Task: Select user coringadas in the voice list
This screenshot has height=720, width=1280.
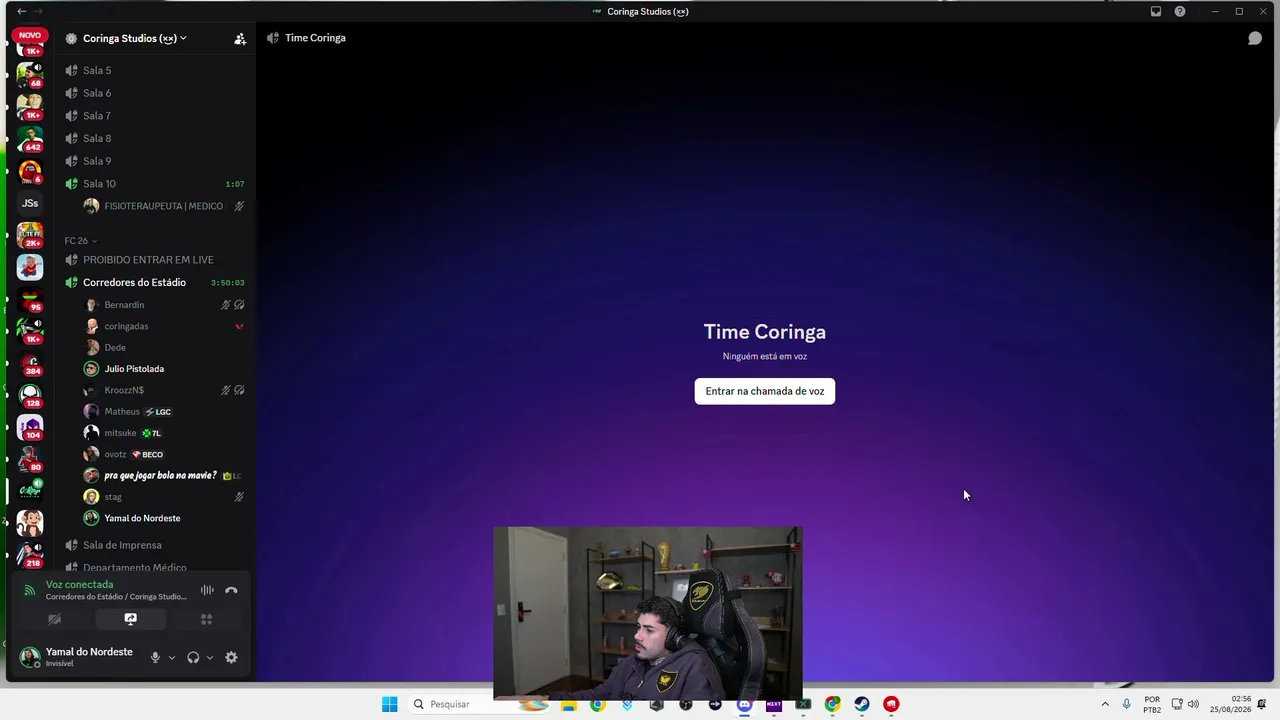Action: point(164,326)
